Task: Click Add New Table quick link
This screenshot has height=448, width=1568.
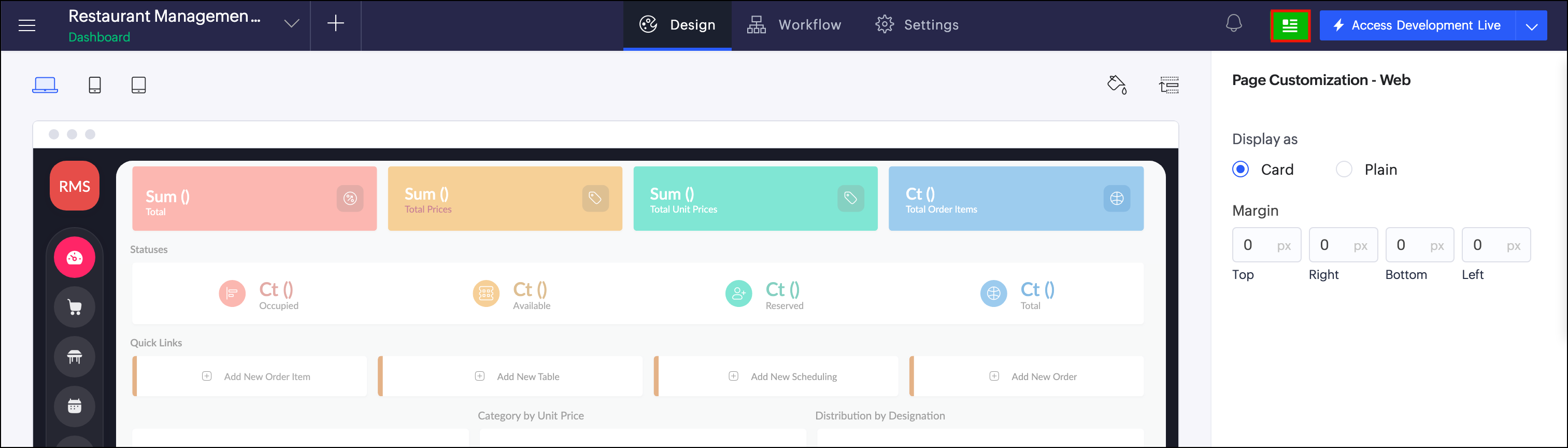Action: 510,376
